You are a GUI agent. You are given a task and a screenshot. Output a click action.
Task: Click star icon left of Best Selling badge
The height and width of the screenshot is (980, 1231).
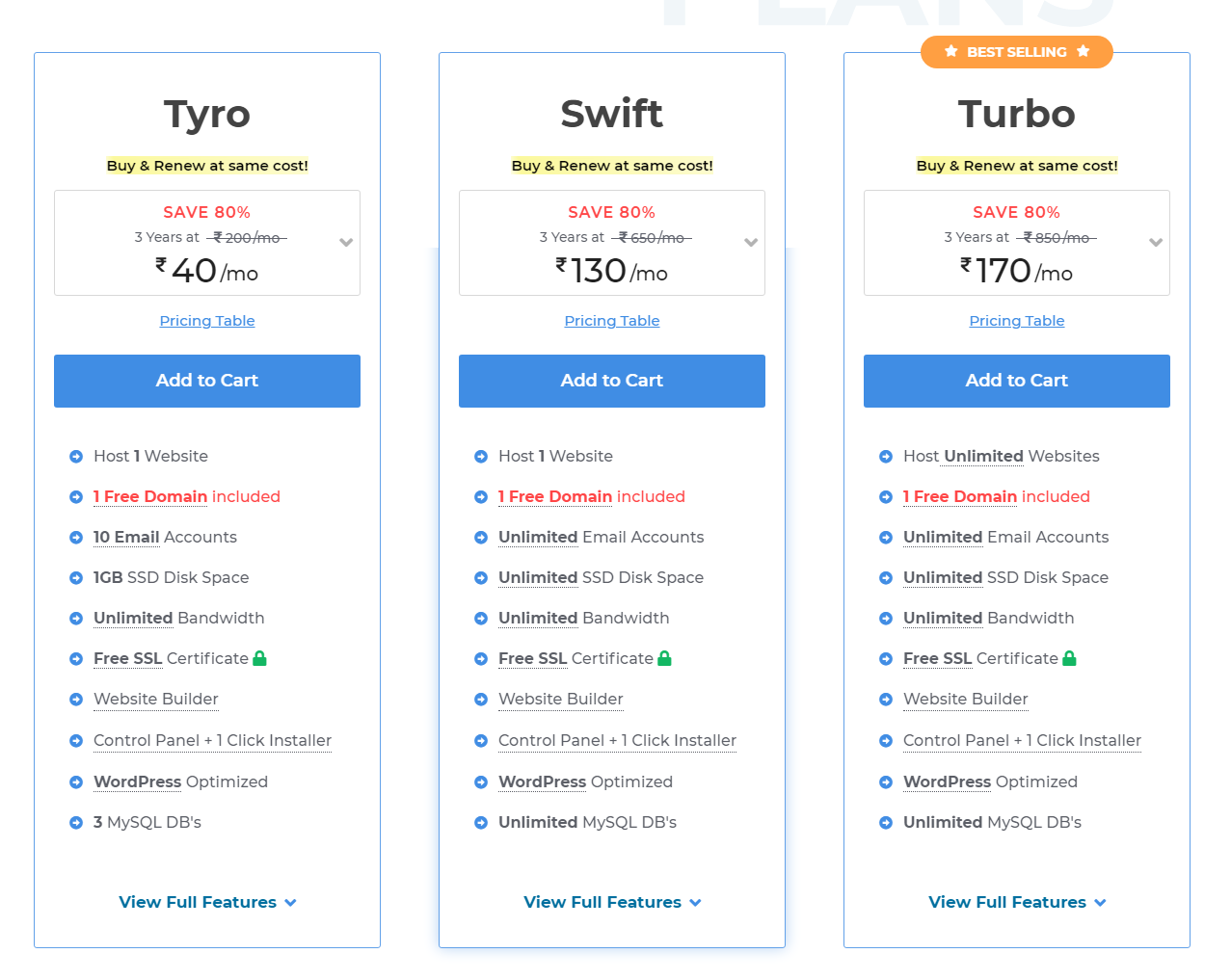coord(950,51)
